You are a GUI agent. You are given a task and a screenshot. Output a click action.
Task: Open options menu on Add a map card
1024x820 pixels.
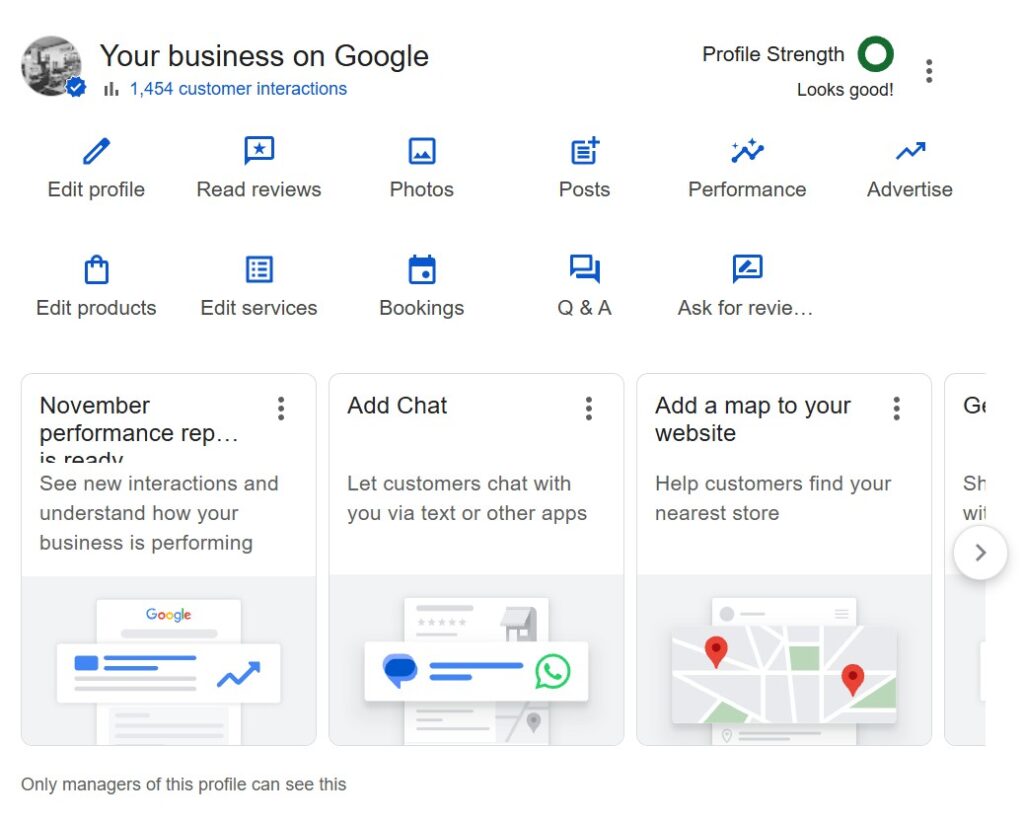coord(897,408)
